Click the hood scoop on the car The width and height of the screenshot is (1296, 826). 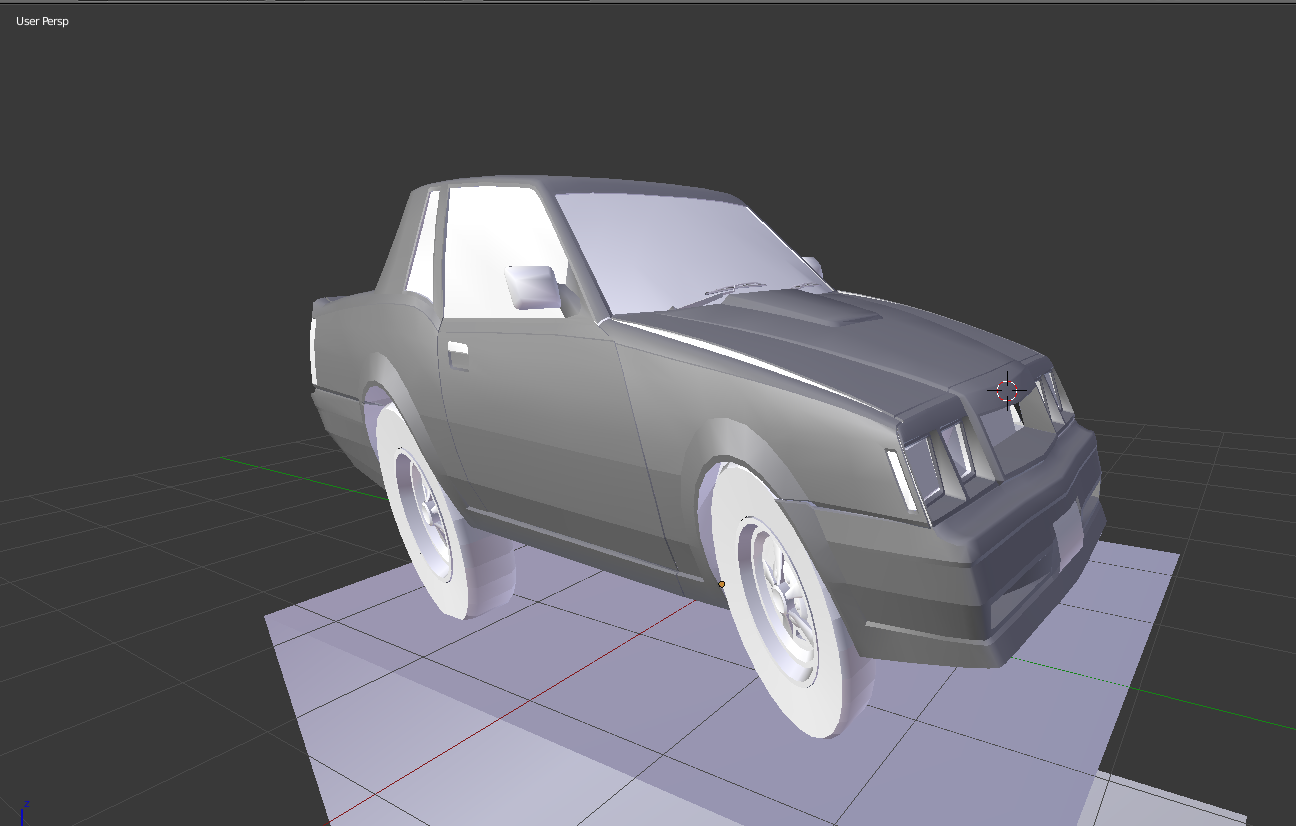tap(800, 309)
